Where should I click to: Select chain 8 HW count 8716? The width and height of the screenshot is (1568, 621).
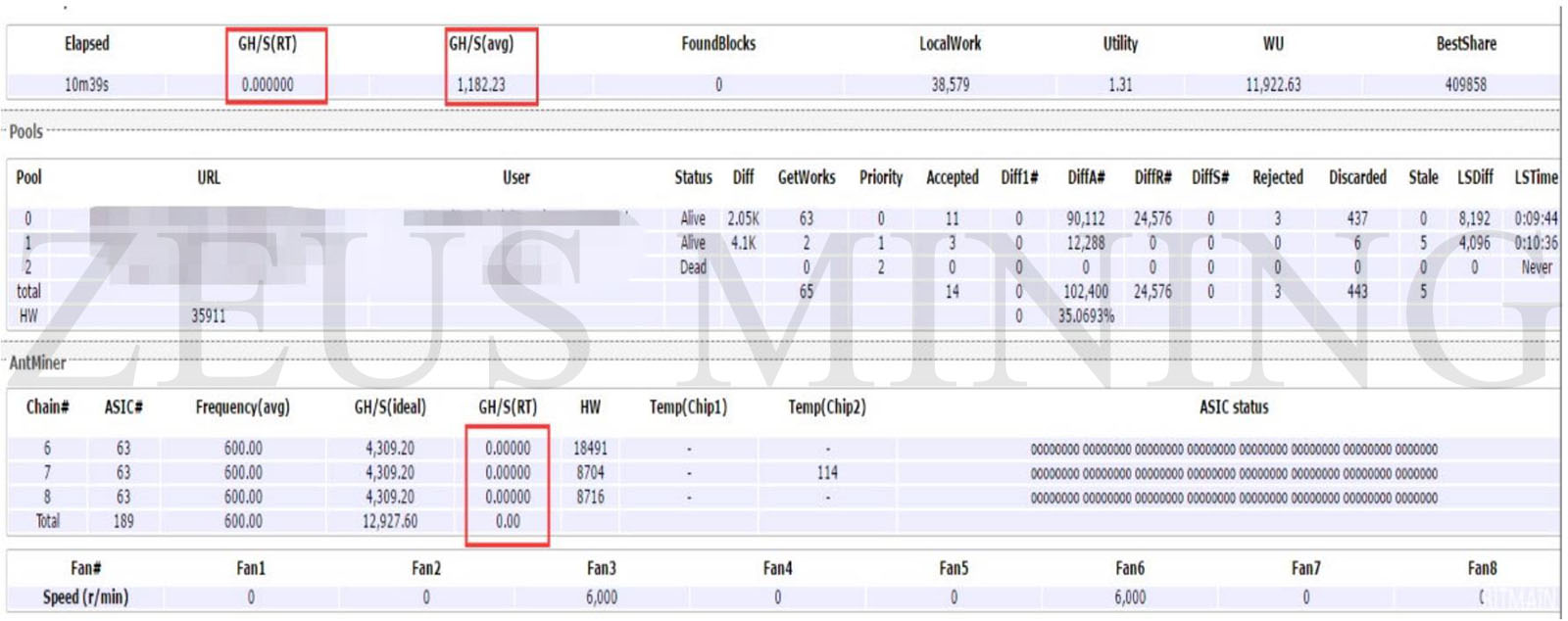[x=590, y=497]
